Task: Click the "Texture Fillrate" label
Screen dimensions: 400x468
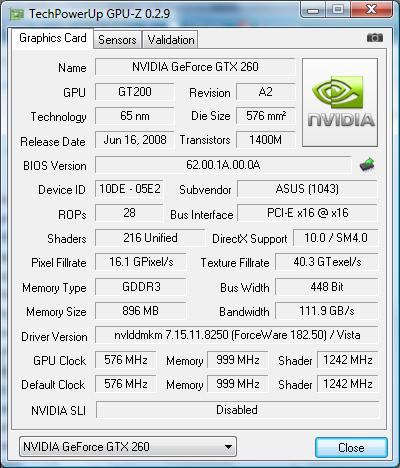Action: (235, 263)
